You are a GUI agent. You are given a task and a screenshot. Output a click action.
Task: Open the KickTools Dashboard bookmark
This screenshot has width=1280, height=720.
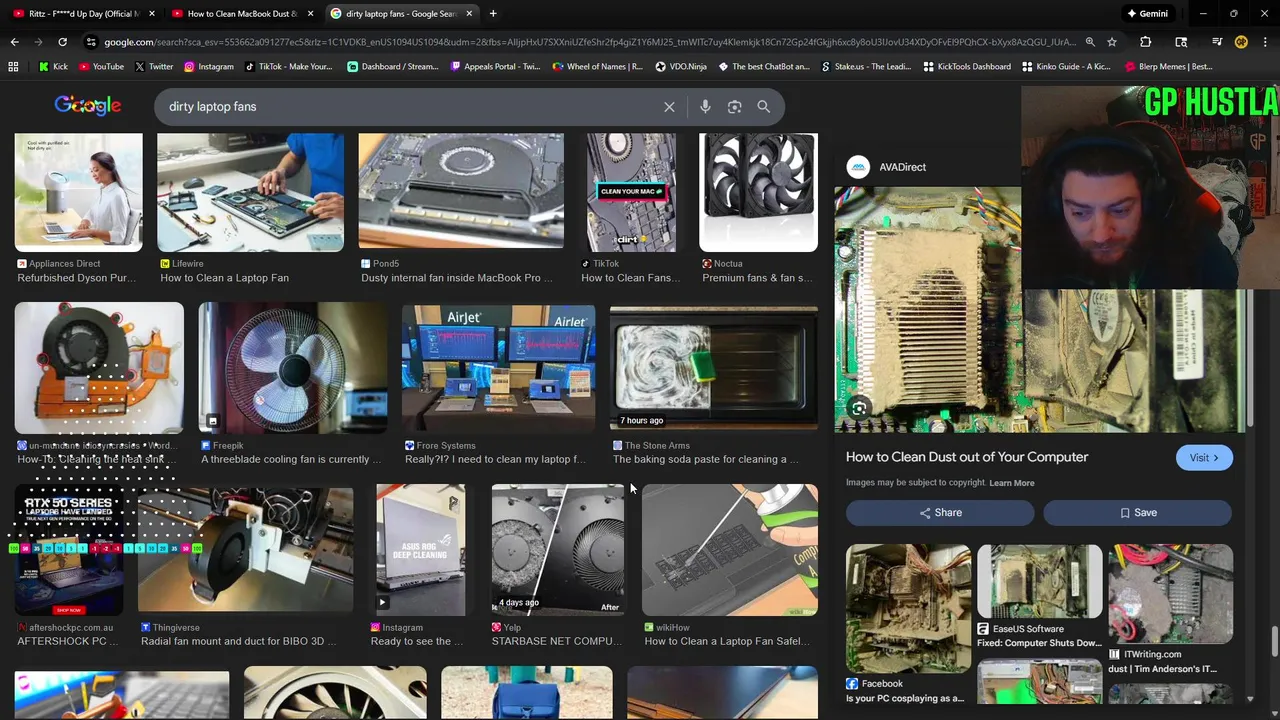coord(967,67)
